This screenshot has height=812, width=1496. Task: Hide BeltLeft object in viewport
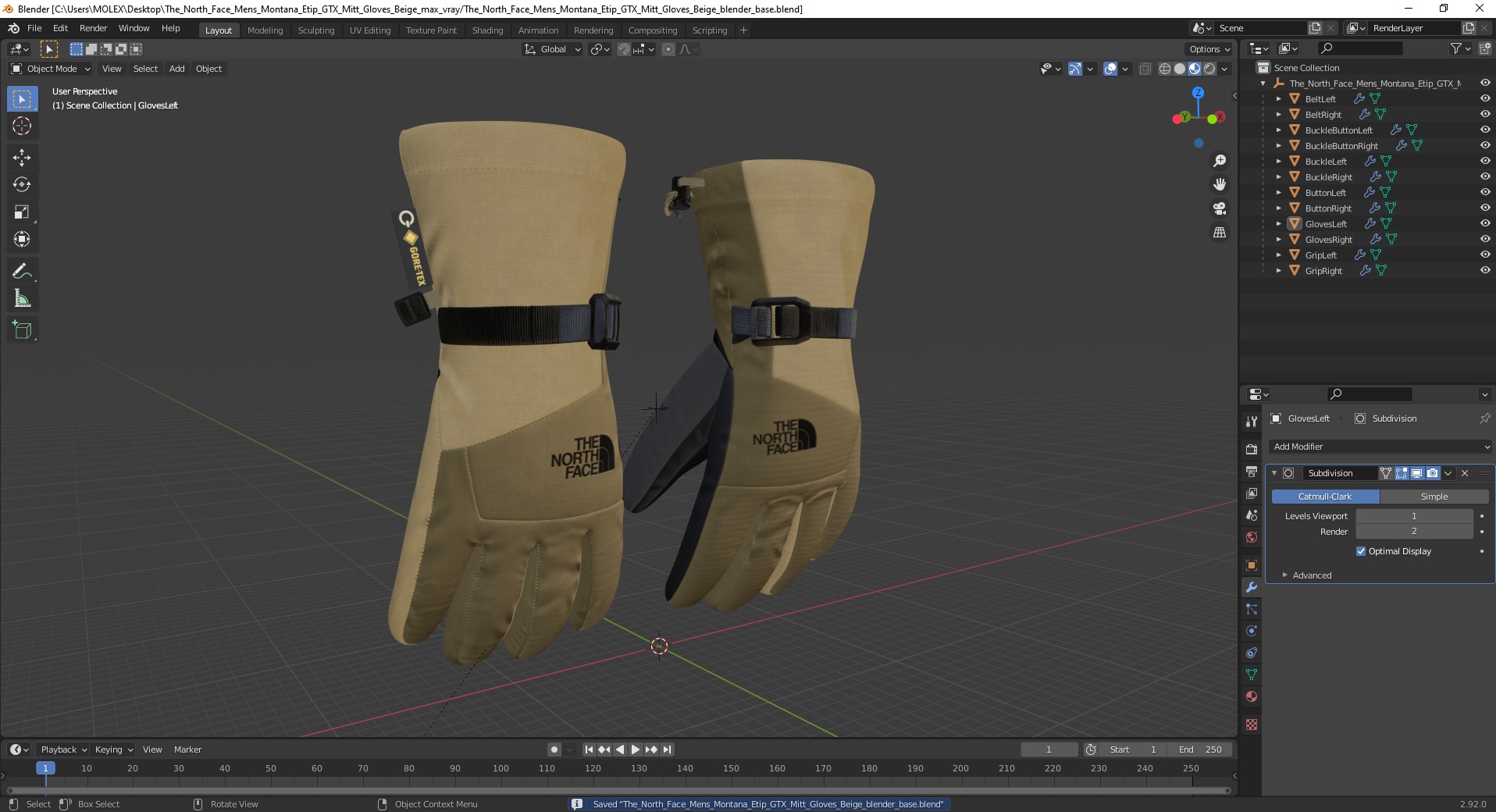[x=1484, y=98]
